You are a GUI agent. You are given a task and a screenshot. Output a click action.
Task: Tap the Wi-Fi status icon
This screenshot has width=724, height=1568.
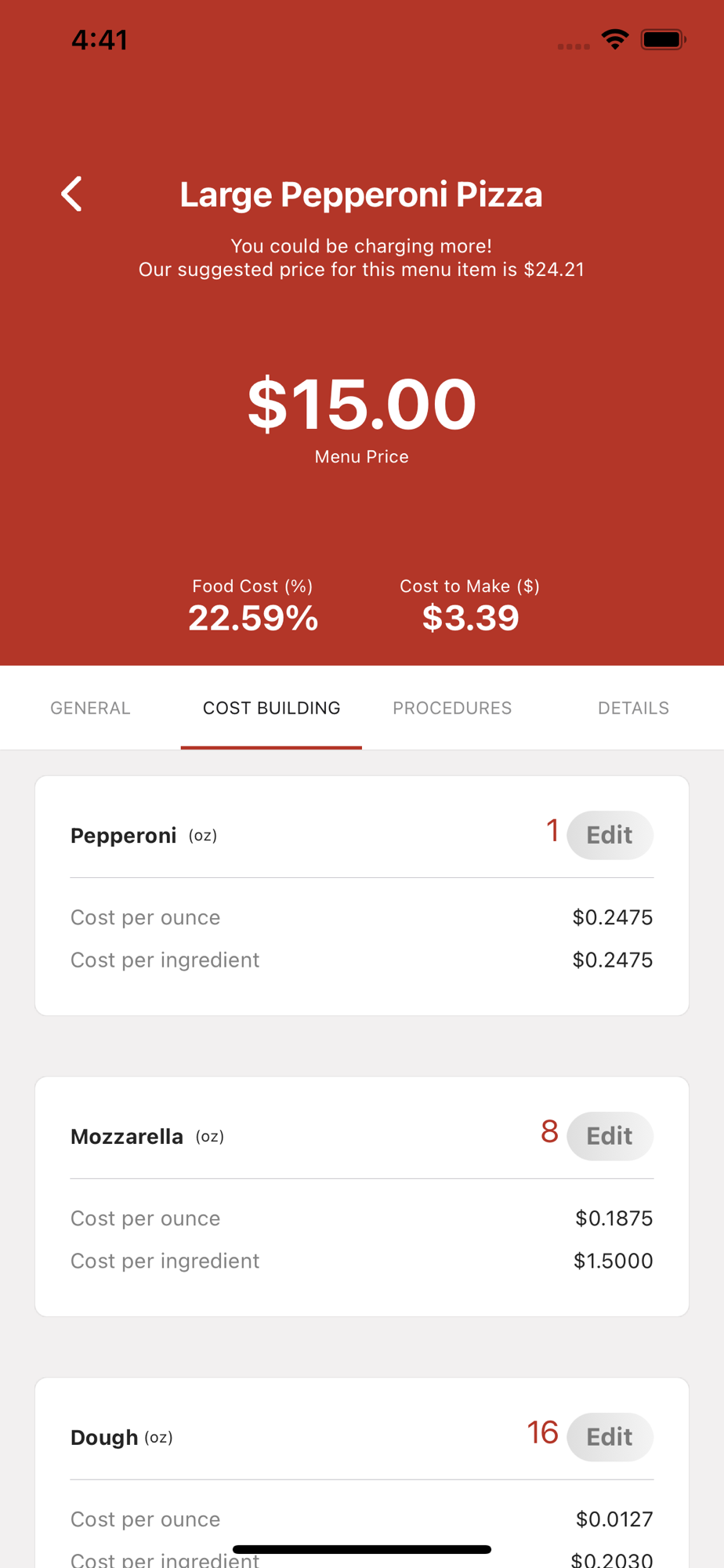point(615,39)
